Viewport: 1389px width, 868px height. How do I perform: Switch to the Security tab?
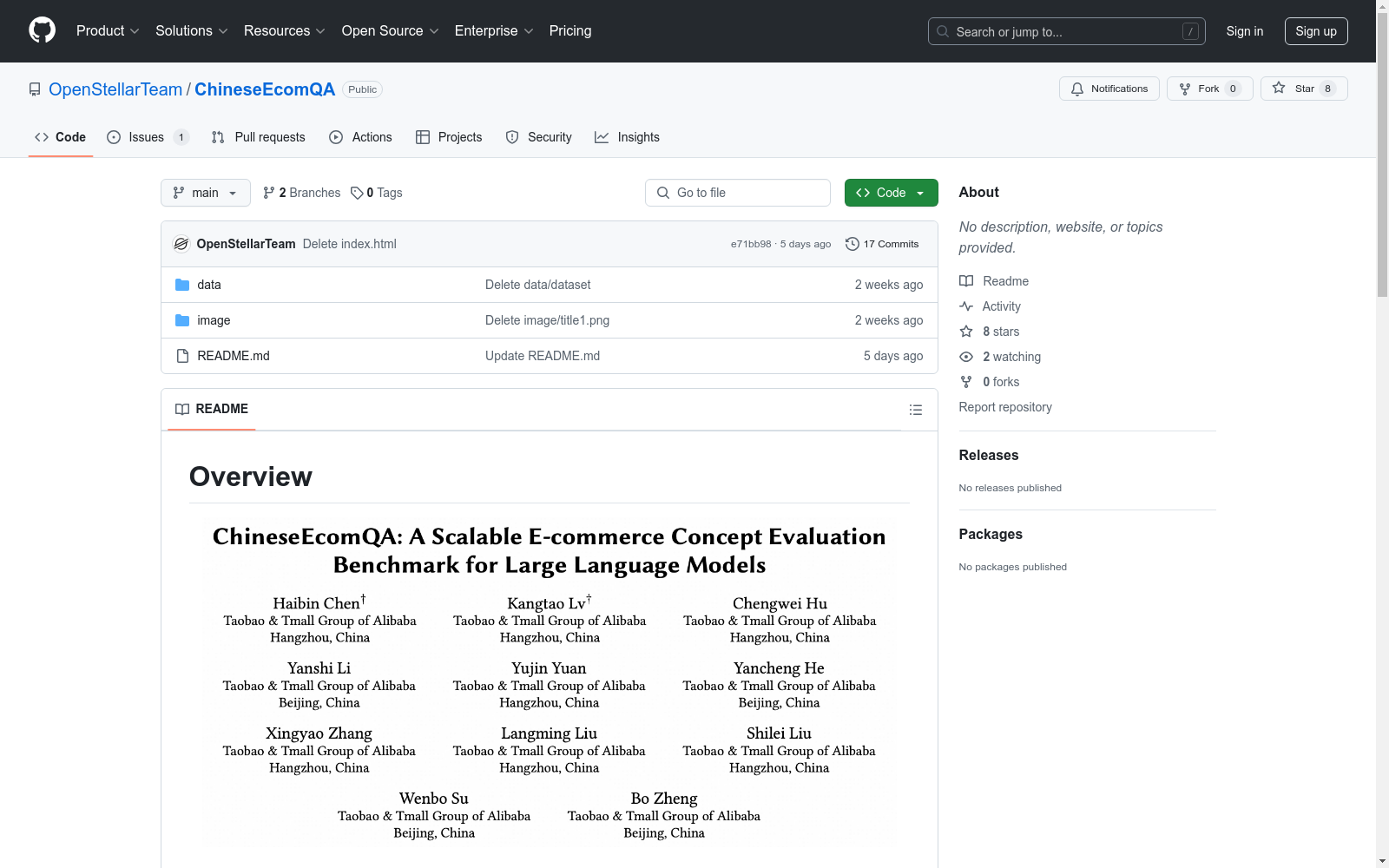point(539,137)
